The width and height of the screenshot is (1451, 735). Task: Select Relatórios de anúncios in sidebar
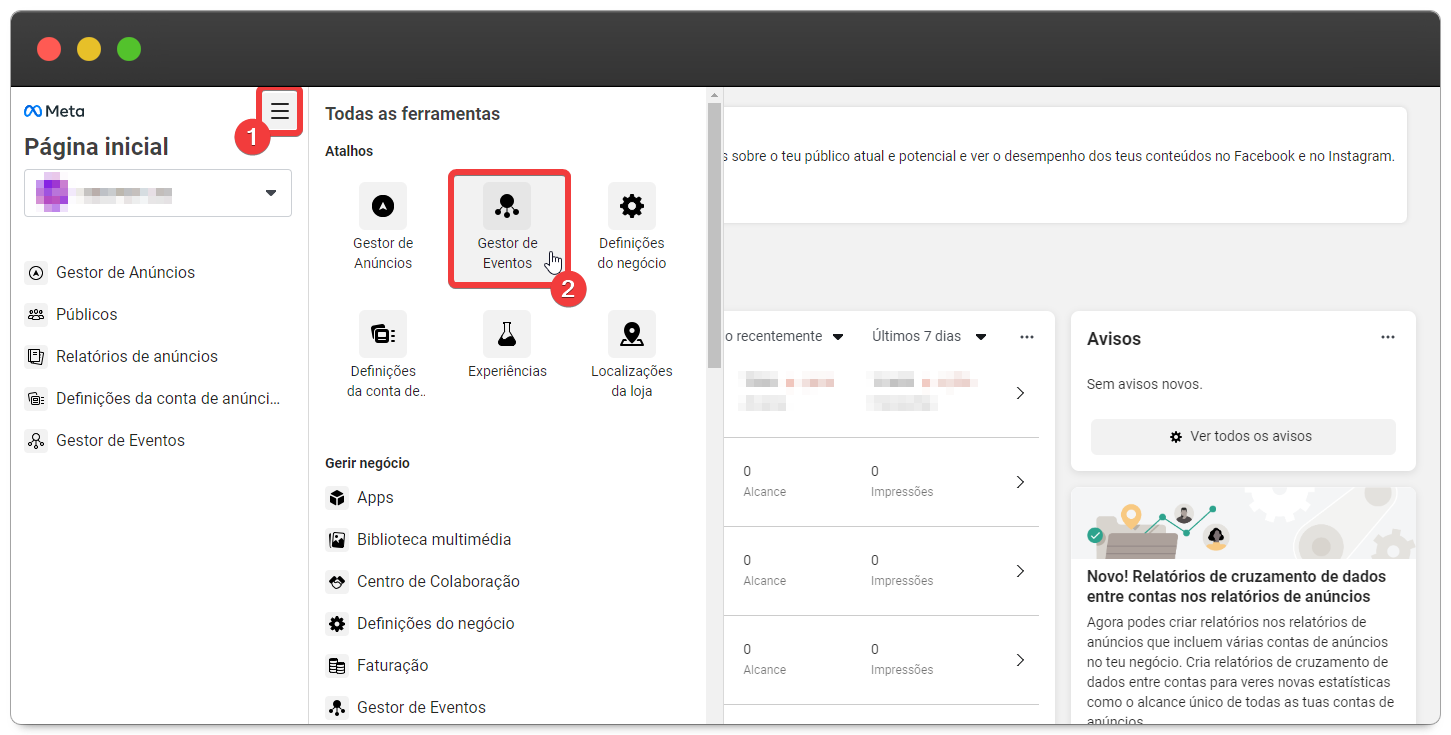136,356
